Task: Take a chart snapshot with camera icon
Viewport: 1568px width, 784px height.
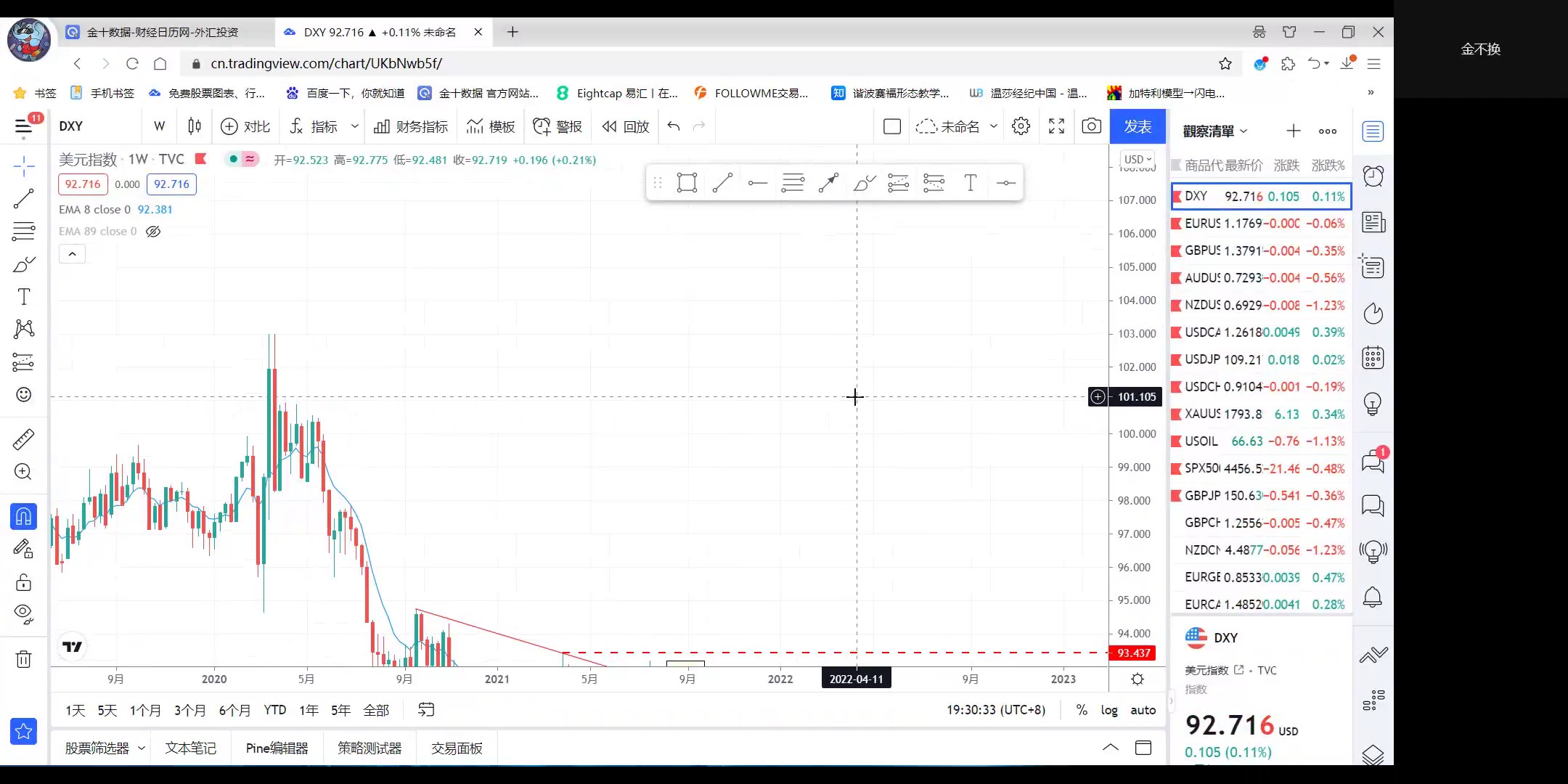Action: tap(1091, 126)
